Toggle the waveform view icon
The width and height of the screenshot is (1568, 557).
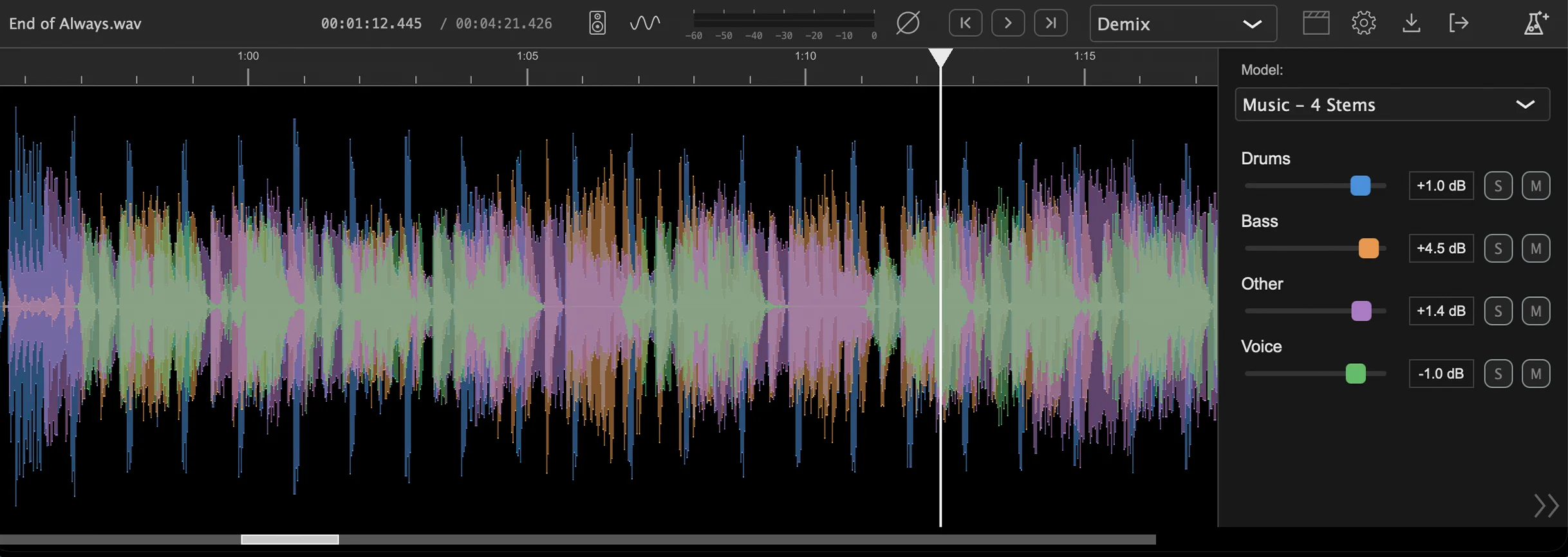point(644,23)
